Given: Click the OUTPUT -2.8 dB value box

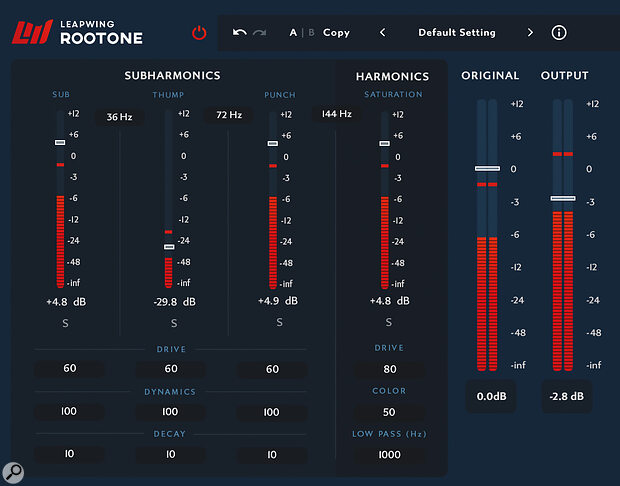Looking at the screenshot, I should (567, 397).
